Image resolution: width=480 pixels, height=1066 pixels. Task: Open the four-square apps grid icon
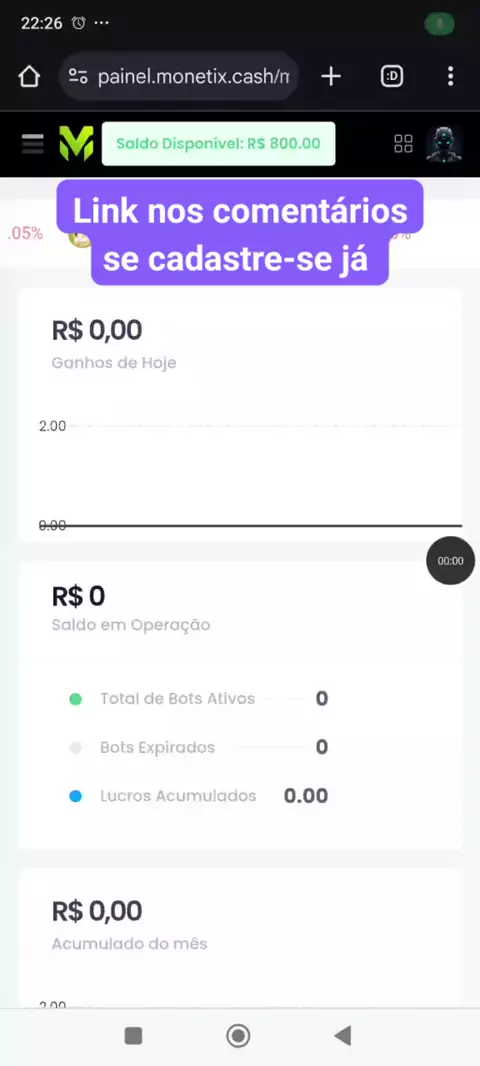[403, 144]
